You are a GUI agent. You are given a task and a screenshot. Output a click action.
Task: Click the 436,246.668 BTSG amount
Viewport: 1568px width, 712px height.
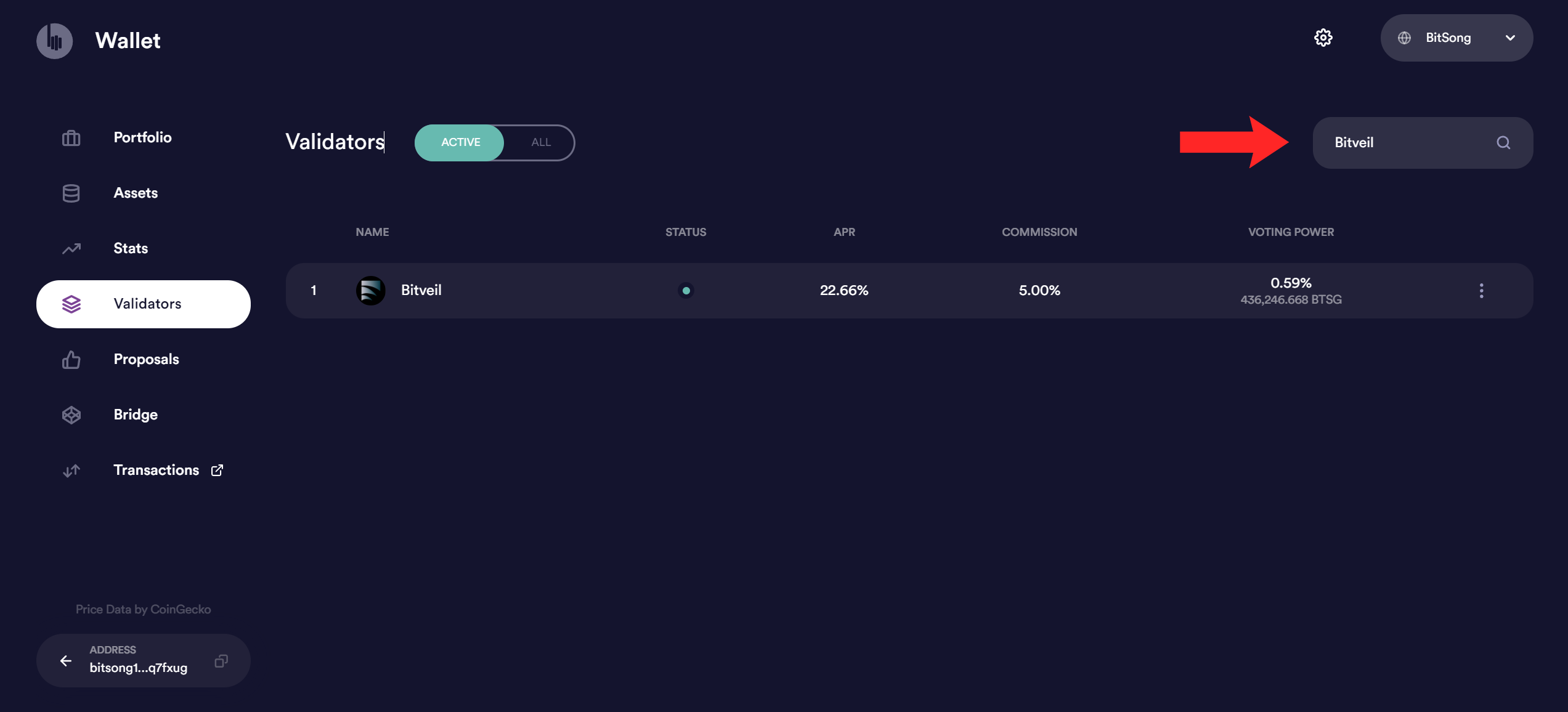[x=1291, y=300]
